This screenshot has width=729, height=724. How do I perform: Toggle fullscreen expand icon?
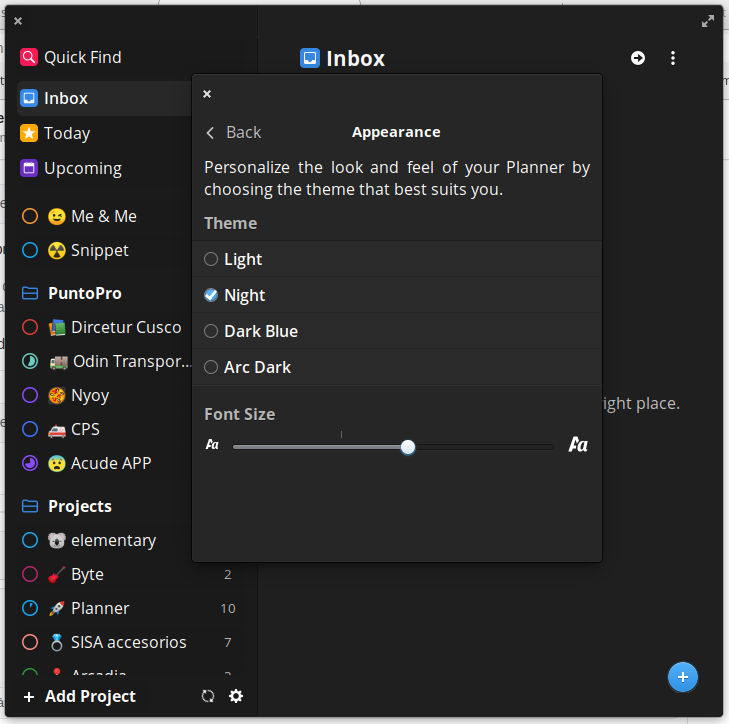click(x=708, y=21)
